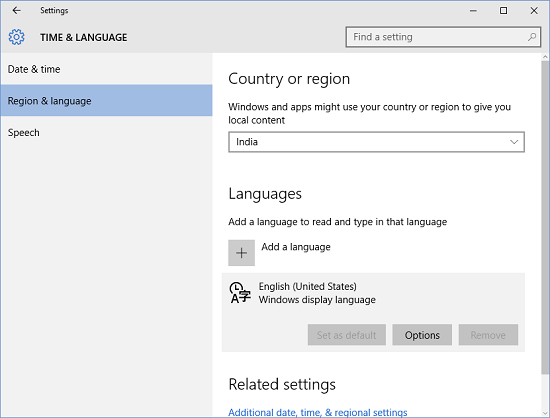
Task: Select English (United States) language entry
Action: (373, 312)
